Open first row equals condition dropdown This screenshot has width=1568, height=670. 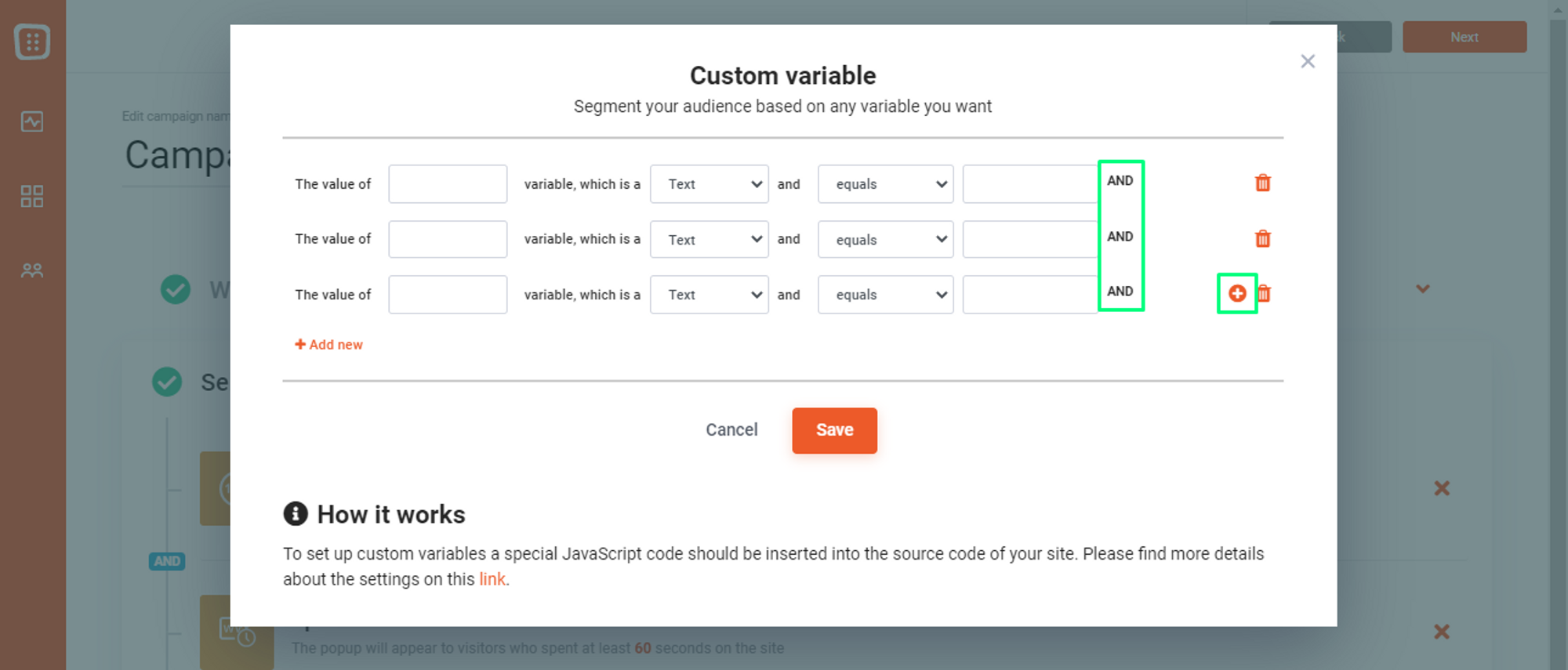[x=886, y=184]
